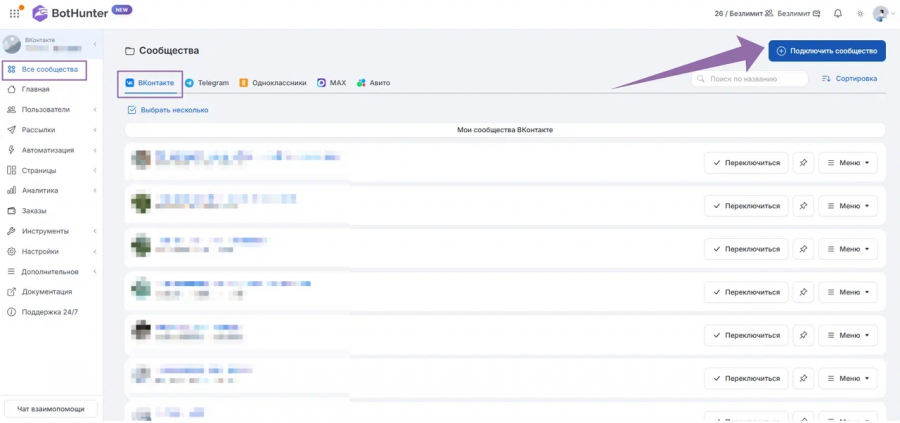Viewport: 900px width, 423px height.
Task: Pin the sixth community in the list
Action: point(804,378)
